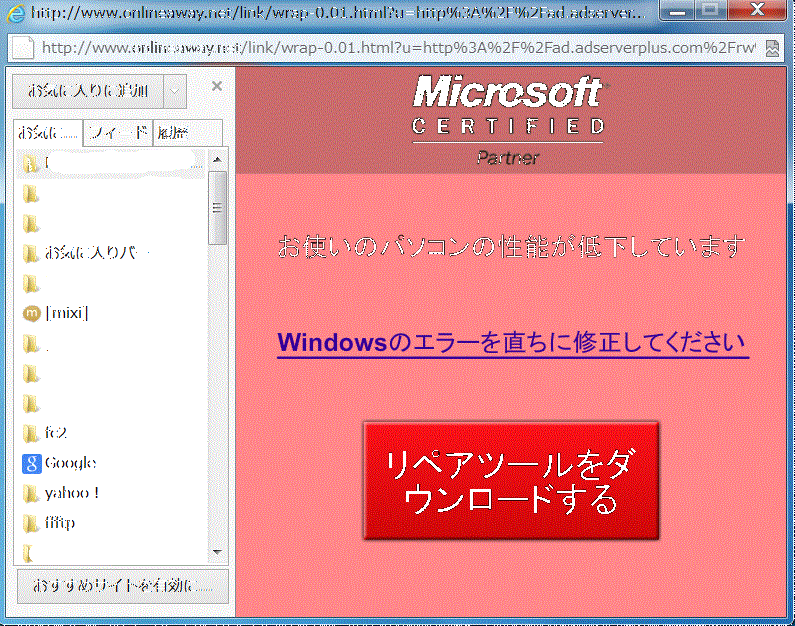Screen dimensions: 795x626
Task: Click the folder icon next to fc2
Action: pos(31,433)
